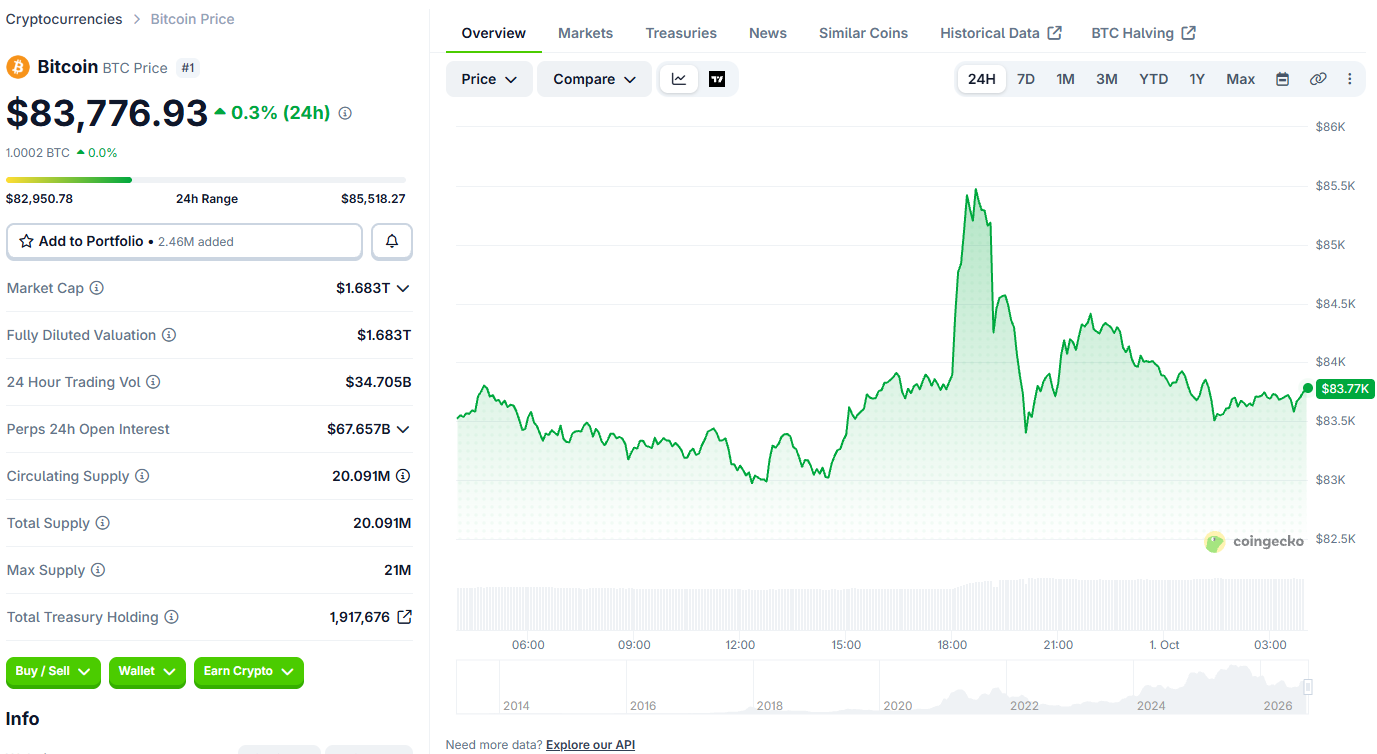Open the Buy / Sell dropdown

(x=54, y=671)
